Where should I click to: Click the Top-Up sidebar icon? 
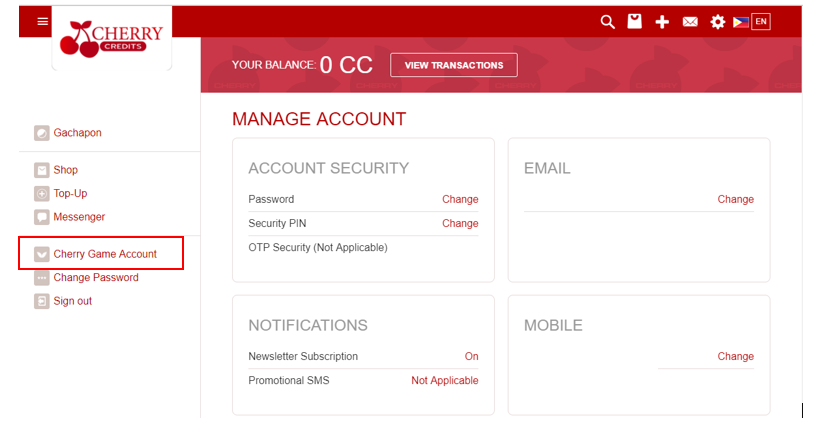click(x=42, y=193)
